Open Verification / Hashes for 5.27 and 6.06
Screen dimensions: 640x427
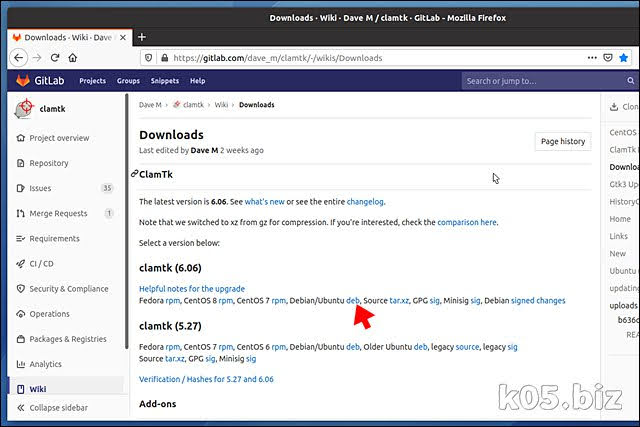(206, 379)
